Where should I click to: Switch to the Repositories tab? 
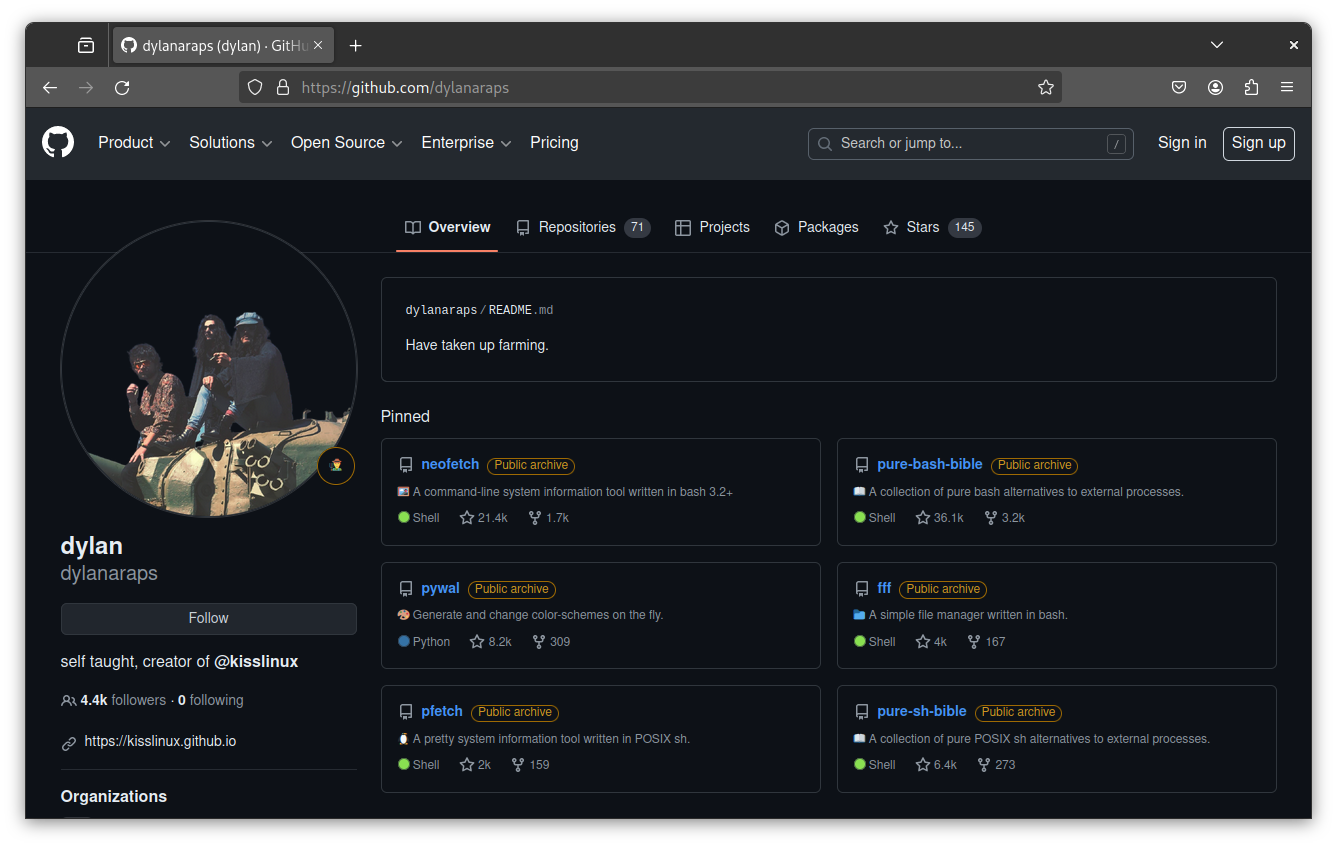pyautogui.click(x=583, y=228)
